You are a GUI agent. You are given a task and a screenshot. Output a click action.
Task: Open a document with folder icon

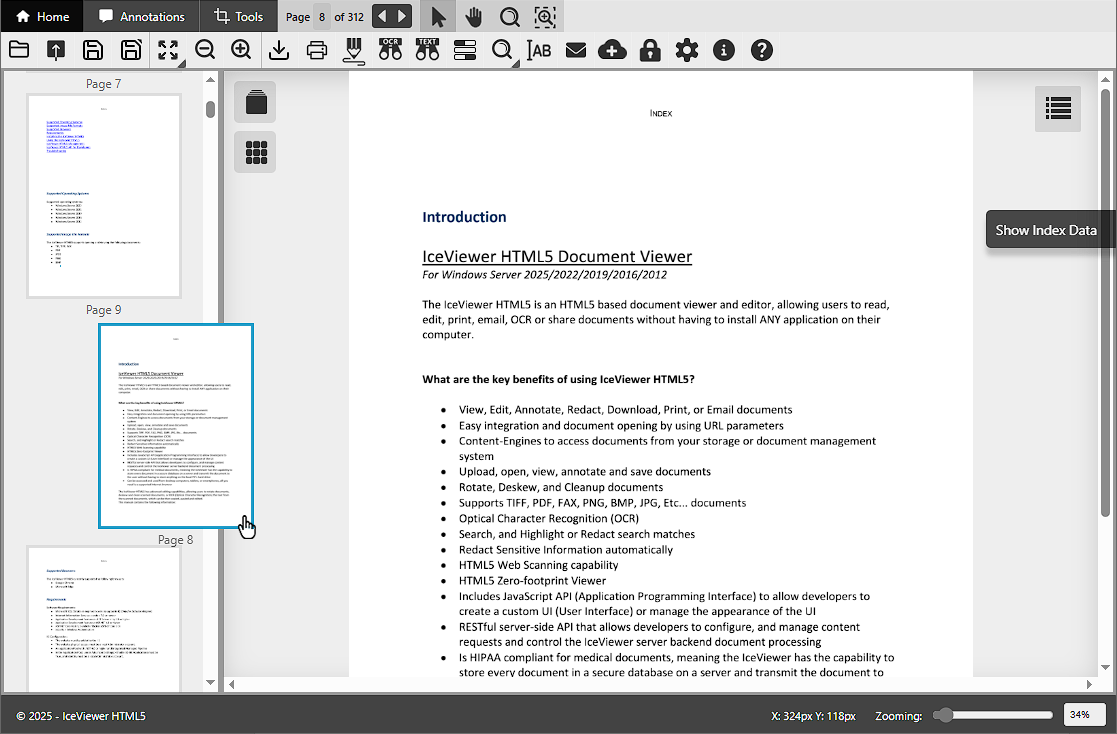(19, 50)
